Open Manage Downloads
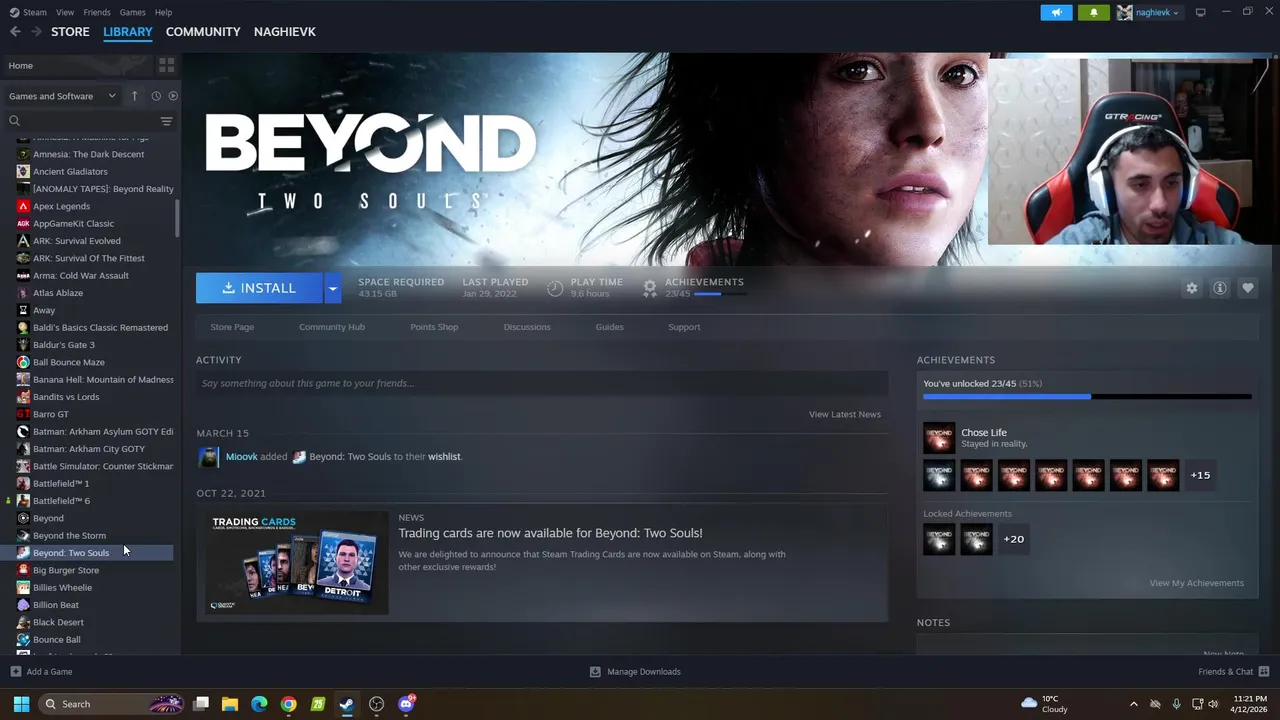The image size is (1280, 720). [x=635, y=672]
